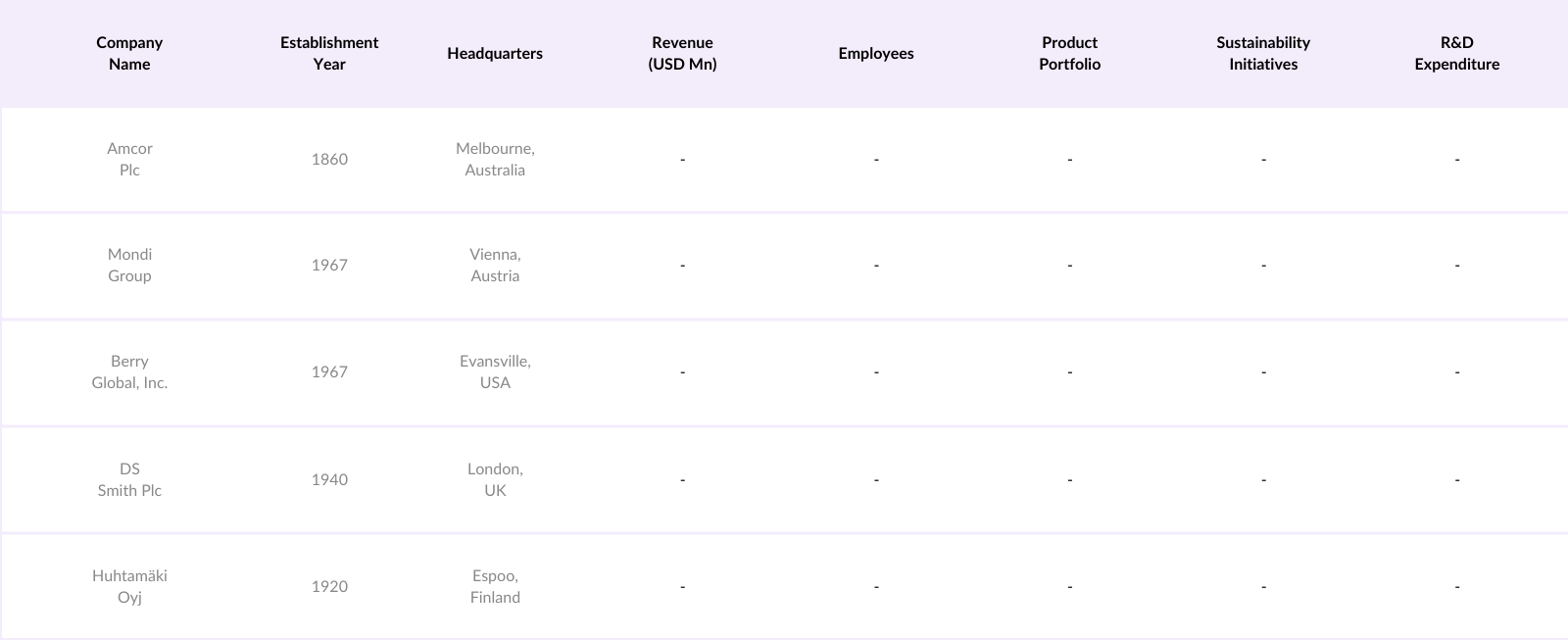
Task: Click the Establishment Year column header
Action: [329, 53]
